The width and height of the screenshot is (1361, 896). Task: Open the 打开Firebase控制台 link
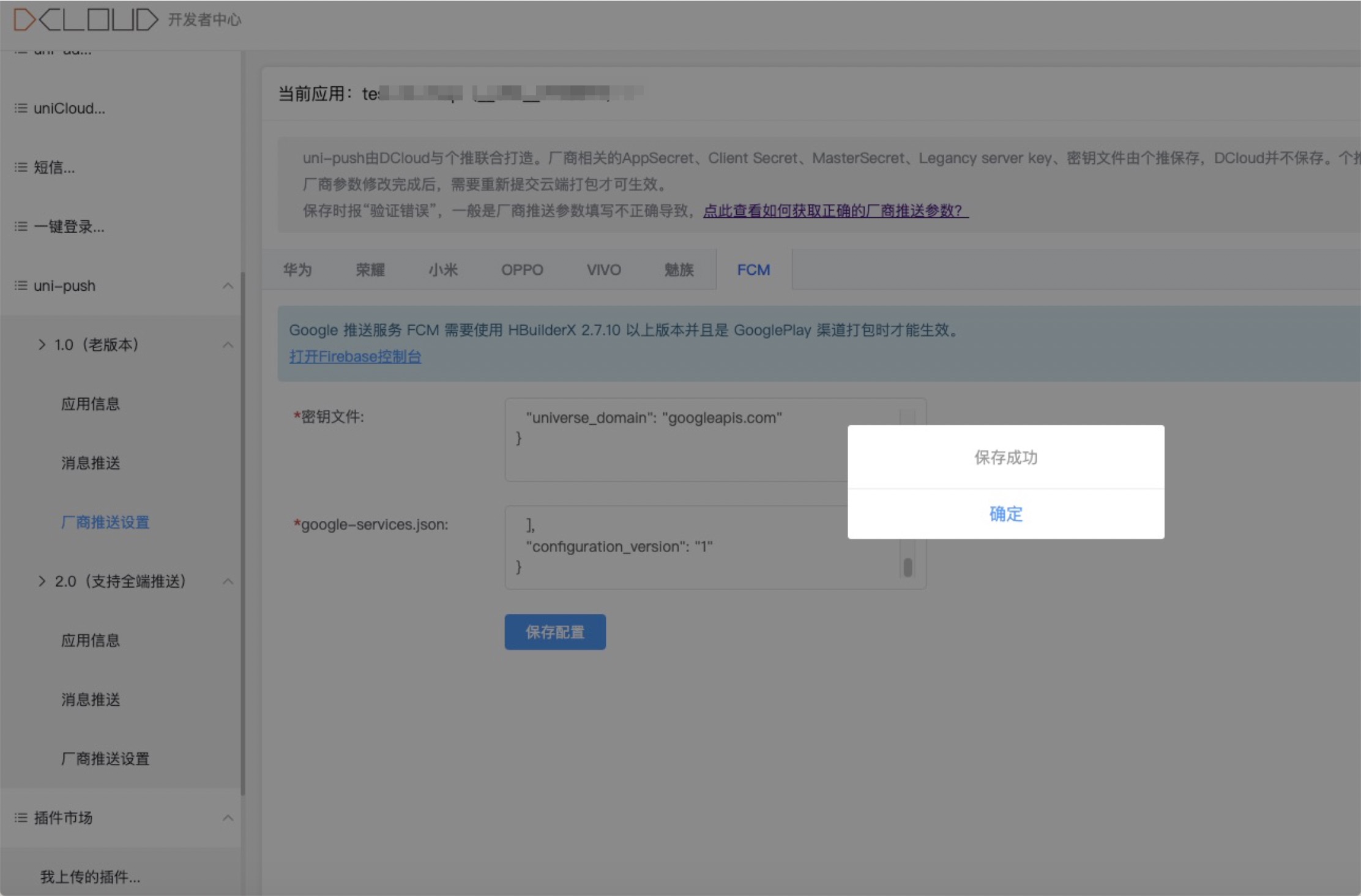click(x=355, y=357)
